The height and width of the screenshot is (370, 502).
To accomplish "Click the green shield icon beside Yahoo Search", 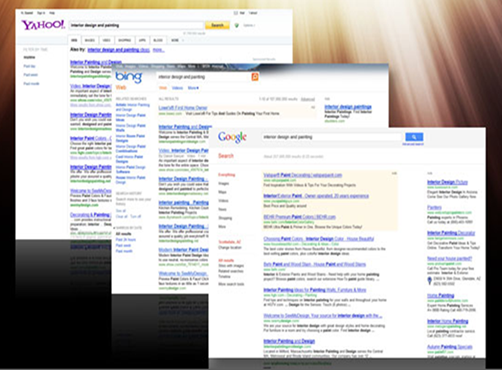I will coord(237,25).
